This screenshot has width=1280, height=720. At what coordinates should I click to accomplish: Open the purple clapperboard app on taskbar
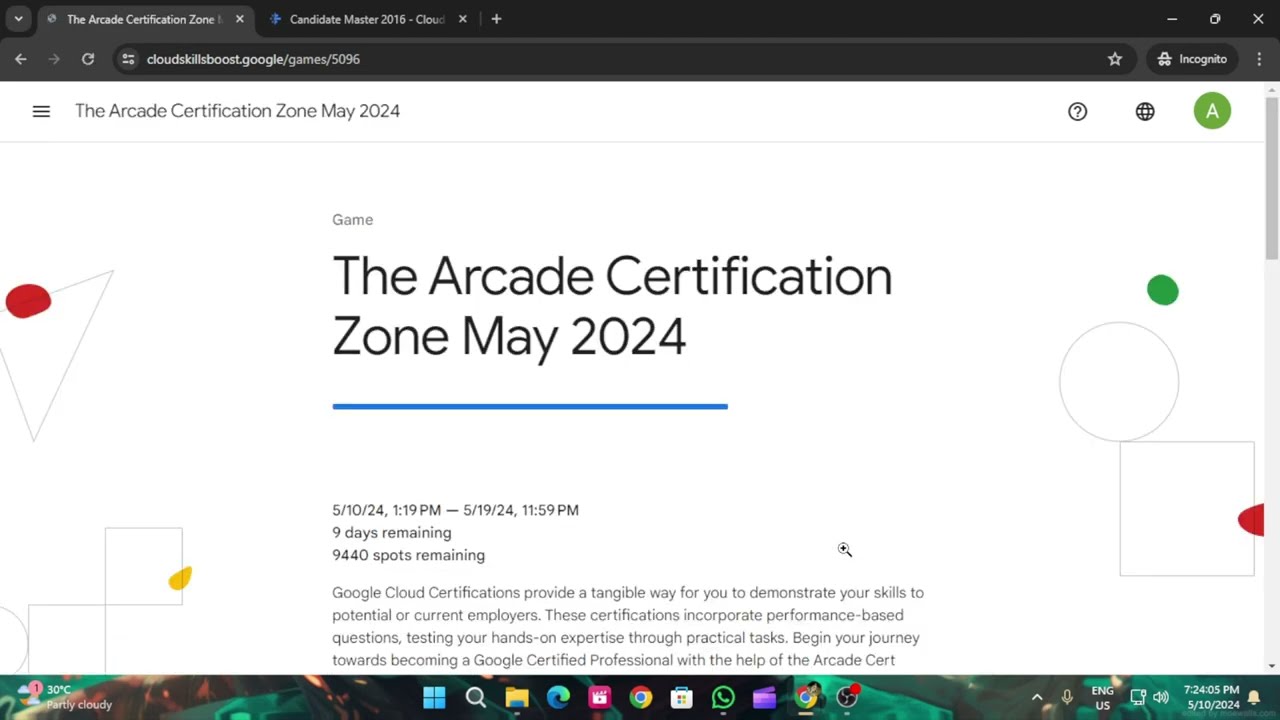[764, 697]
